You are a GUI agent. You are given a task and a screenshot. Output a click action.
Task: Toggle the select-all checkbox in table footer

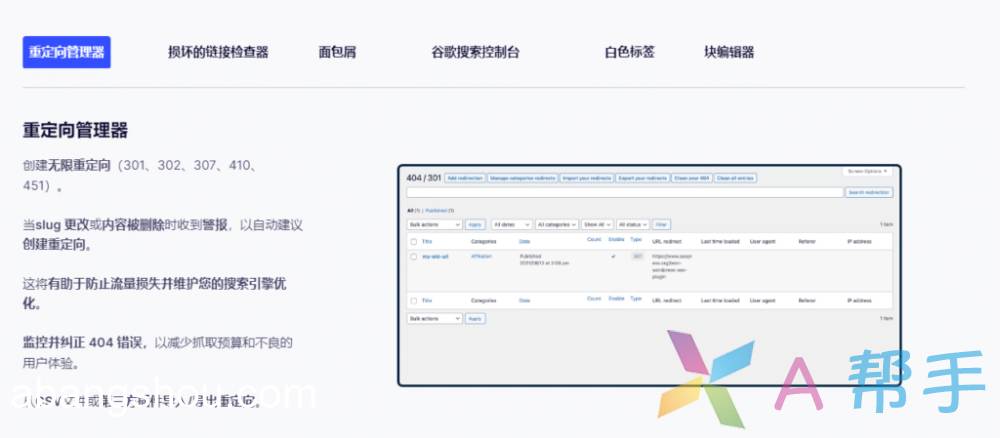[x=413, y=300]
